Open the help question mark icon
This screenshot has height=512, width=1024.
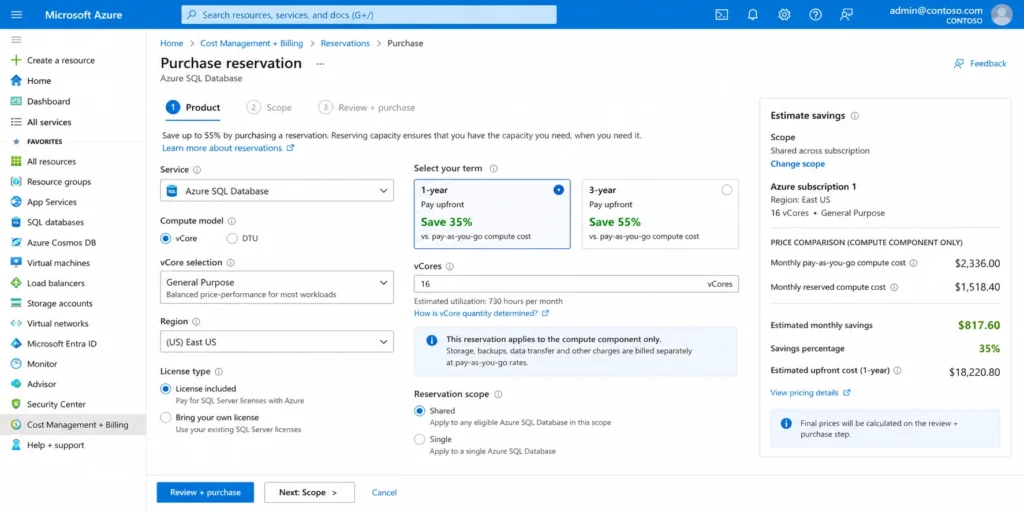pyautogui.click(x=815, y=14)
